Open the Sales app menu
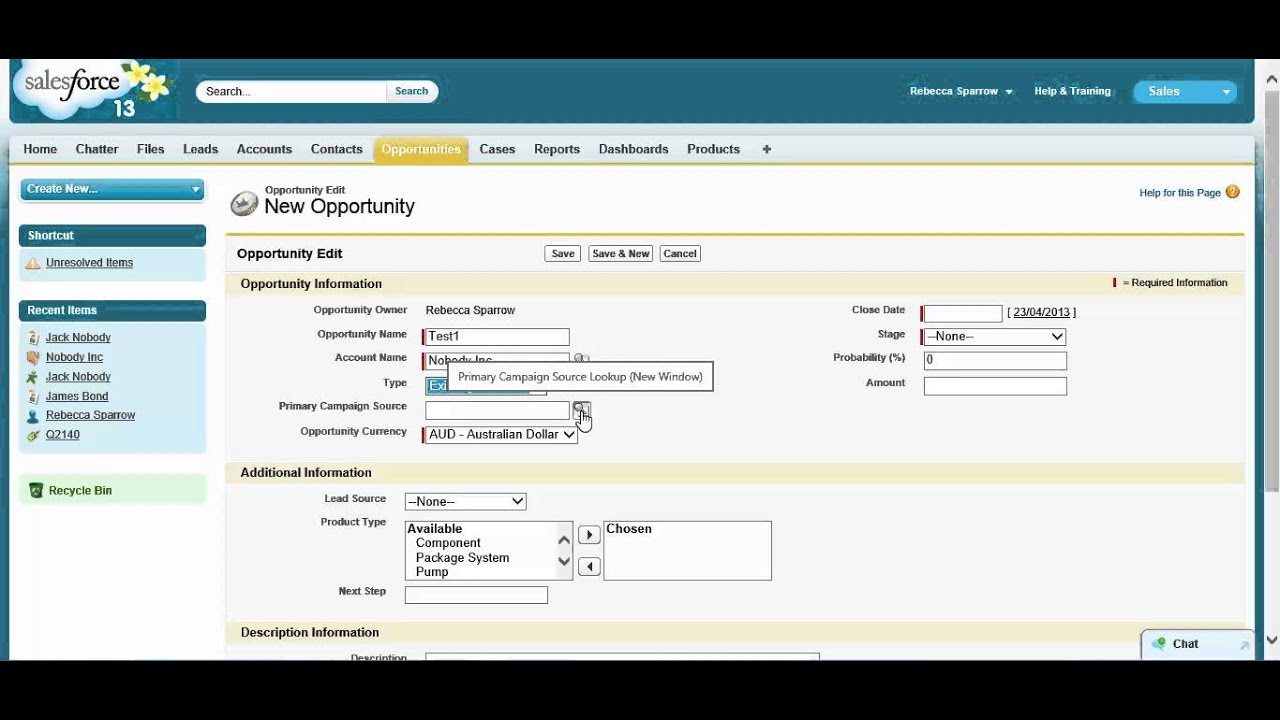Viewport: 1280px width, 720px height. tap(1185, 91)
